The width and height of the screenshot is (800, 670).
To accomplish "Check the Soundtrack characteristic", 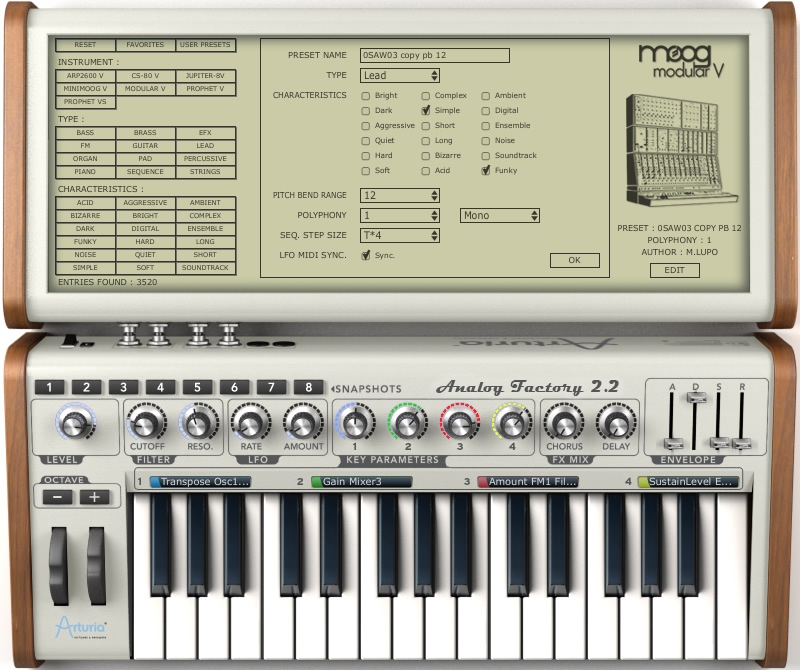I will pyautogui.click(x=486, y=156).
